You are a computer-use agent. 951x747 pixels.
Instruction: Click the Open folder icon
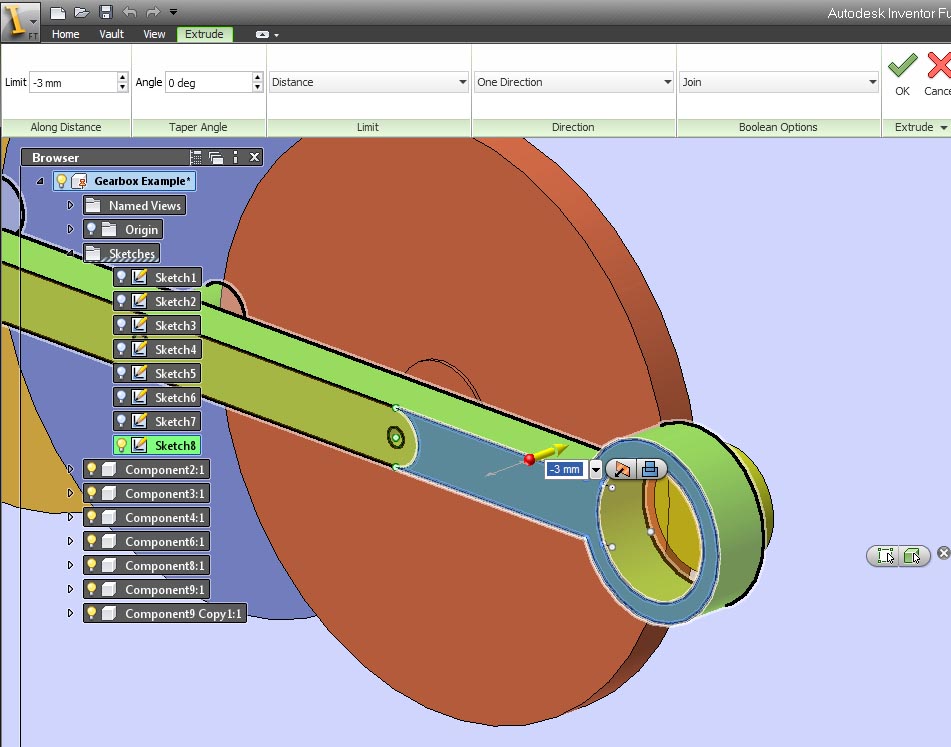(82, 12)
